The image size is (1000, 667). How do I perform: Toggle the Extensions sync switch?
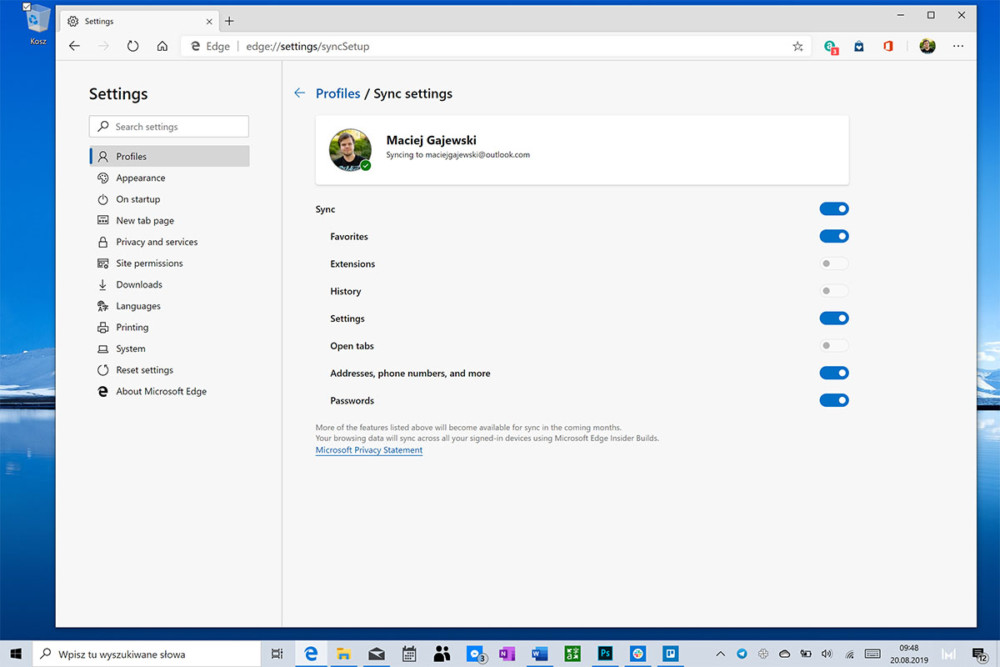[x=834, y=264]
